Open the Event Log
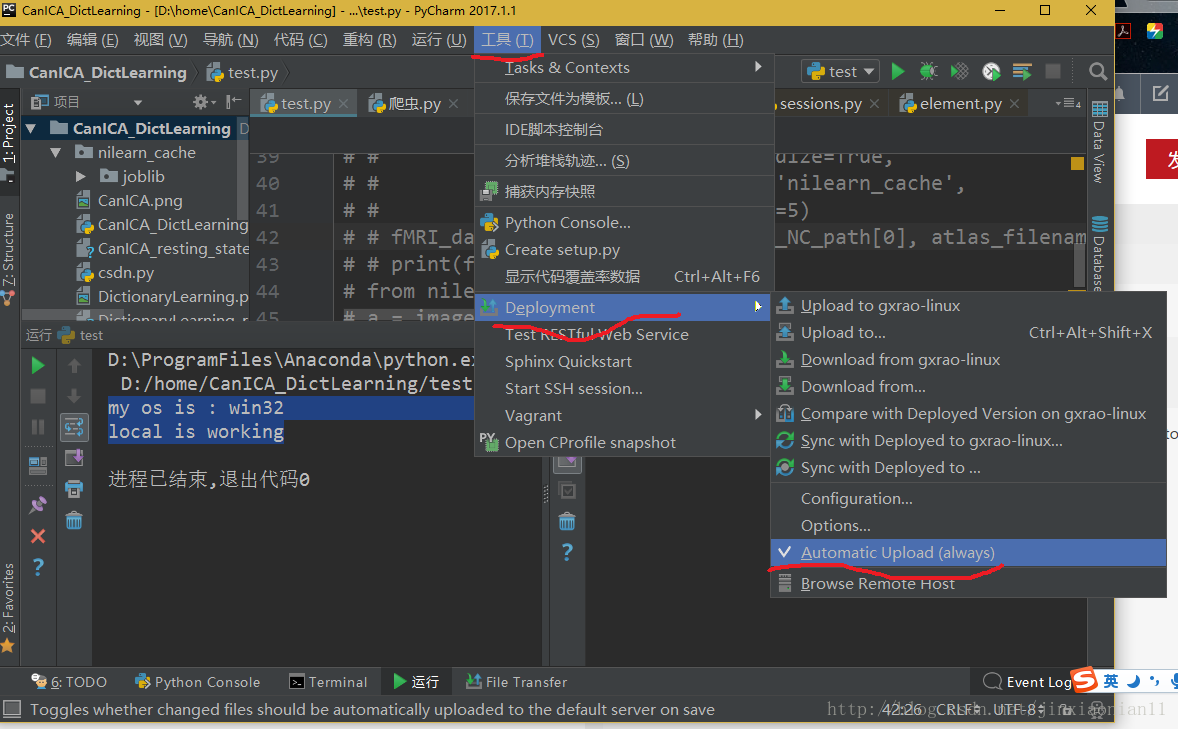 [x=1028, y=682]
